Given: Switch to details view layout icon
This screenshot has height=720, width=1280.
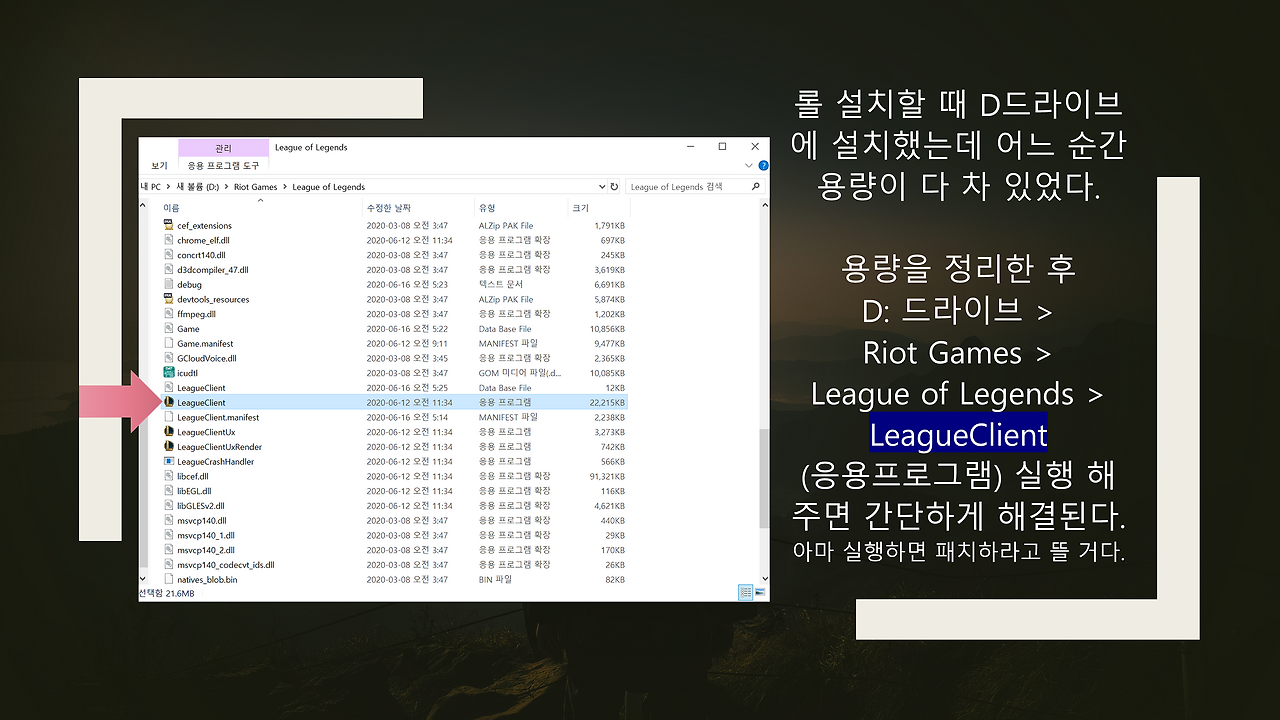Looking at the screenshot, I should click(745, 593).
